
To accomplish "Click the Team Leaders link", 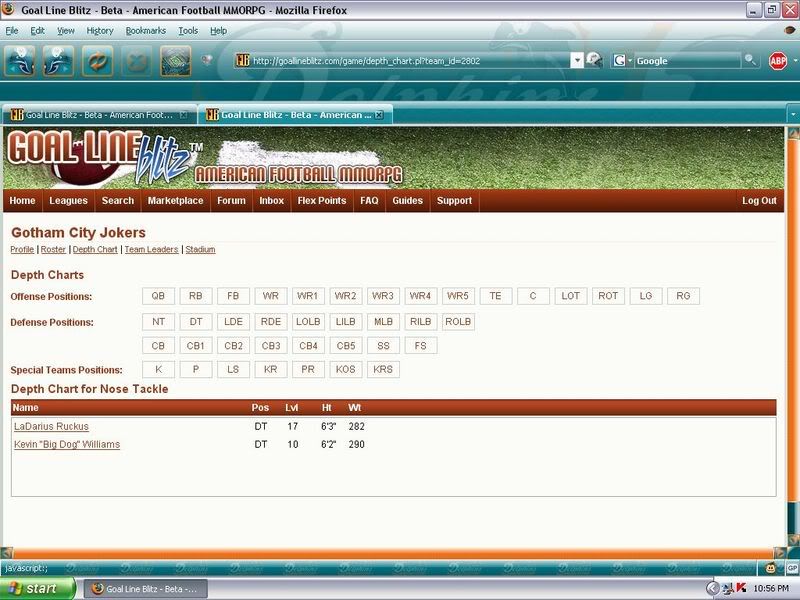I will [152, 249].
